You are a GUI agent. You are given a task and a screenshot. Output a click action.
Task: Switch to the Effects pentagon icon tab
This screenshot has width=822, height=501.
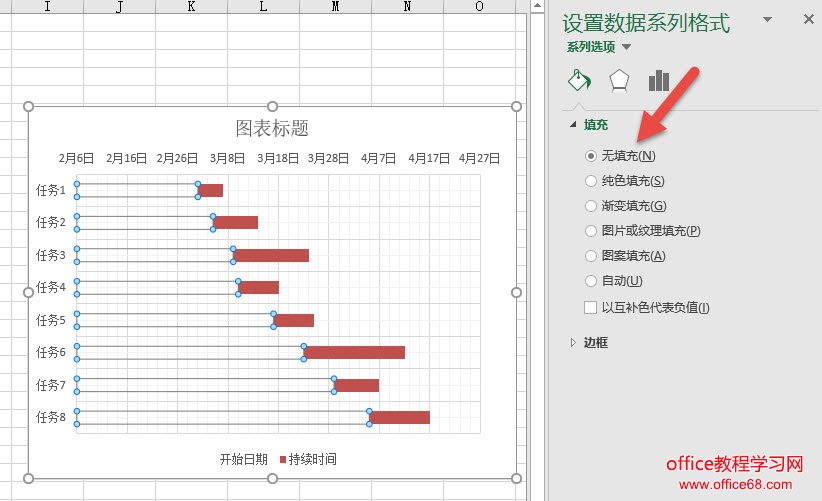pos(619,81)
